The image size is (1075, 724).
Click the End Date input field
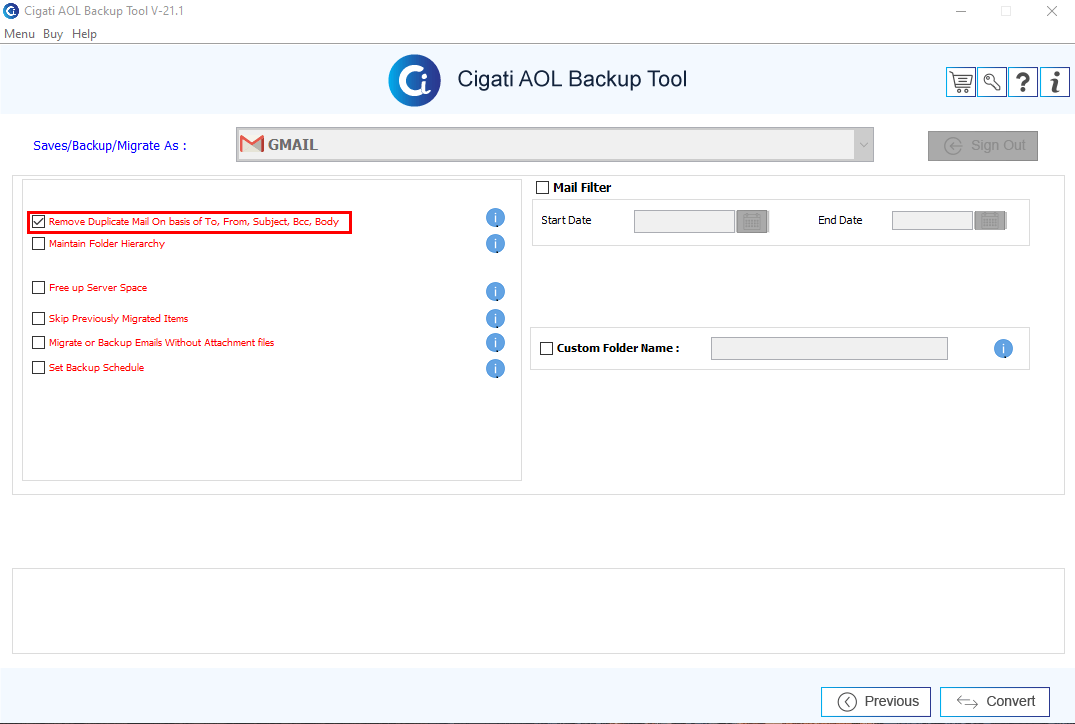pyautogui.click(x=932, y=220)
